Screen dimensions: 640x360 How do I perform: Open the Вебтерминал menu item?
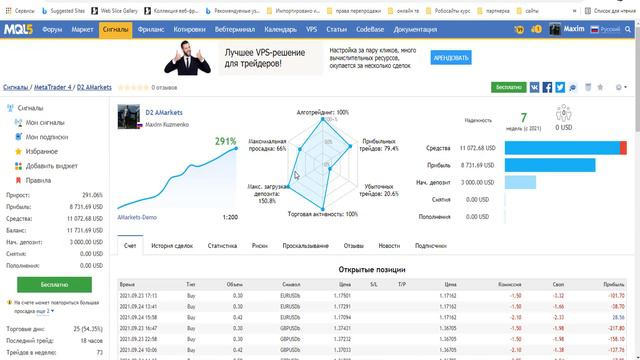pyautogui.click(x=235, y=29)
